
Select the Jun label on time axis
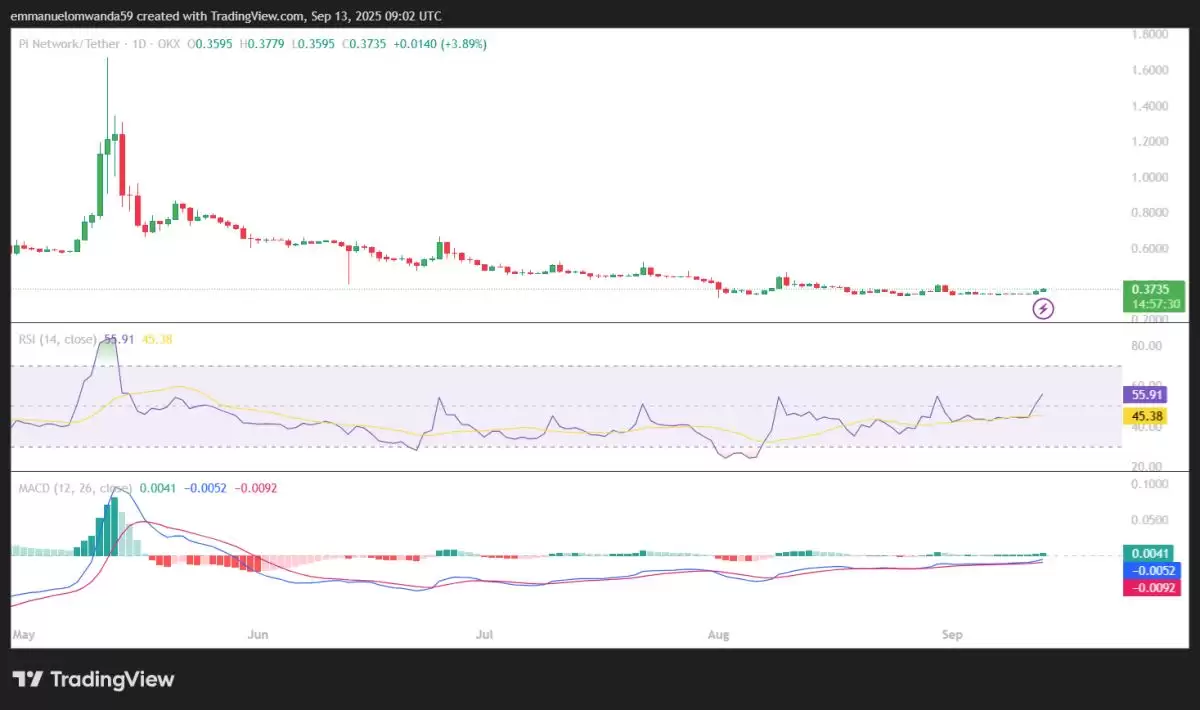click(259, 634)
